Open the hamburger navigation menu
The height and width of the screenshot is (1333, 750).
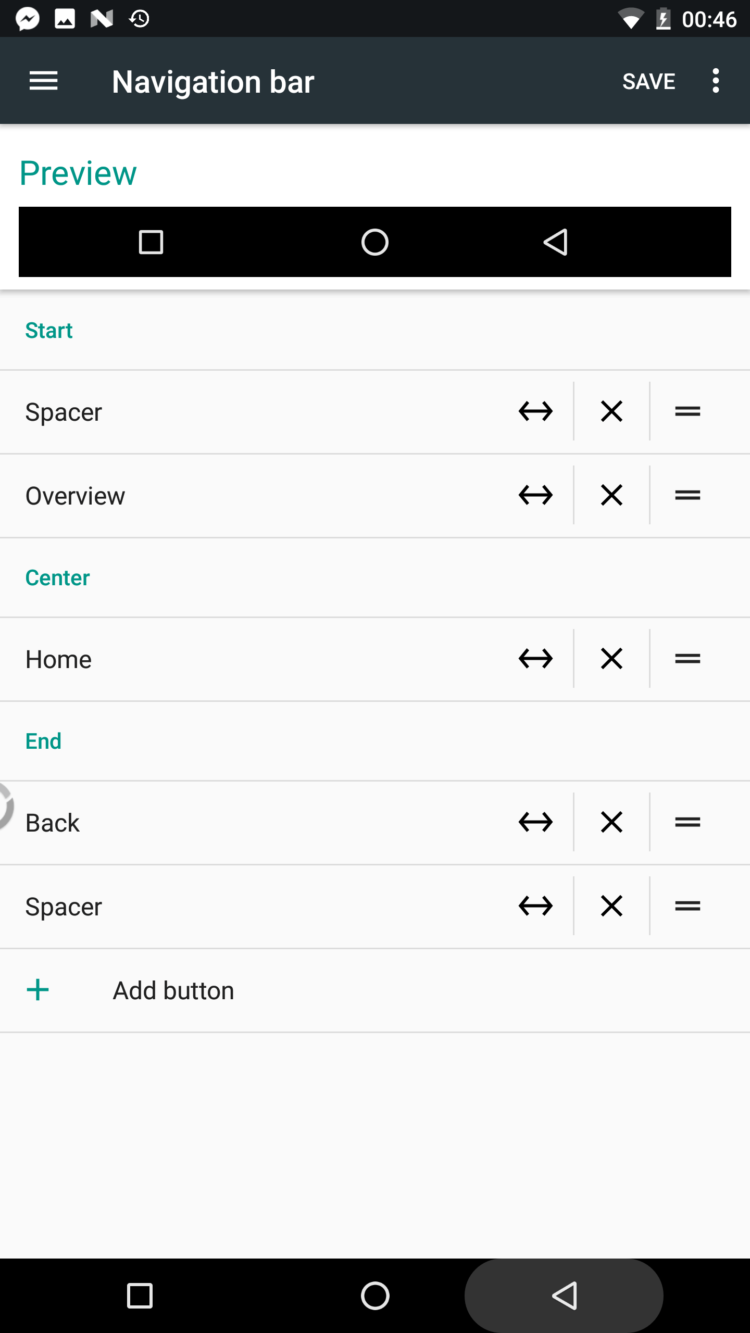click(43, 81)
